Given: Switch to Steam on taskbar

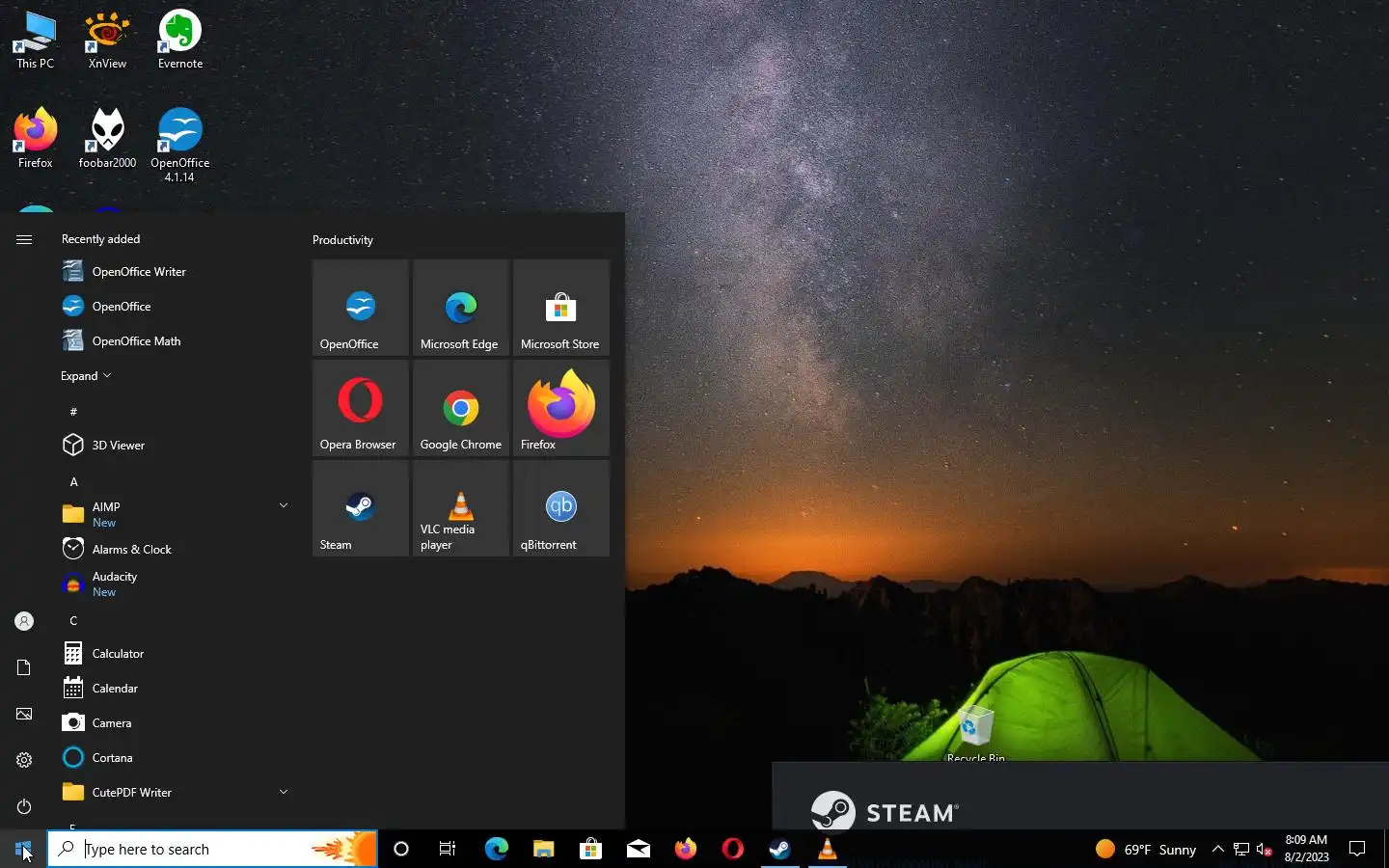Looking at the screenshot, I should pyautogui.click(x=779, y=849).
